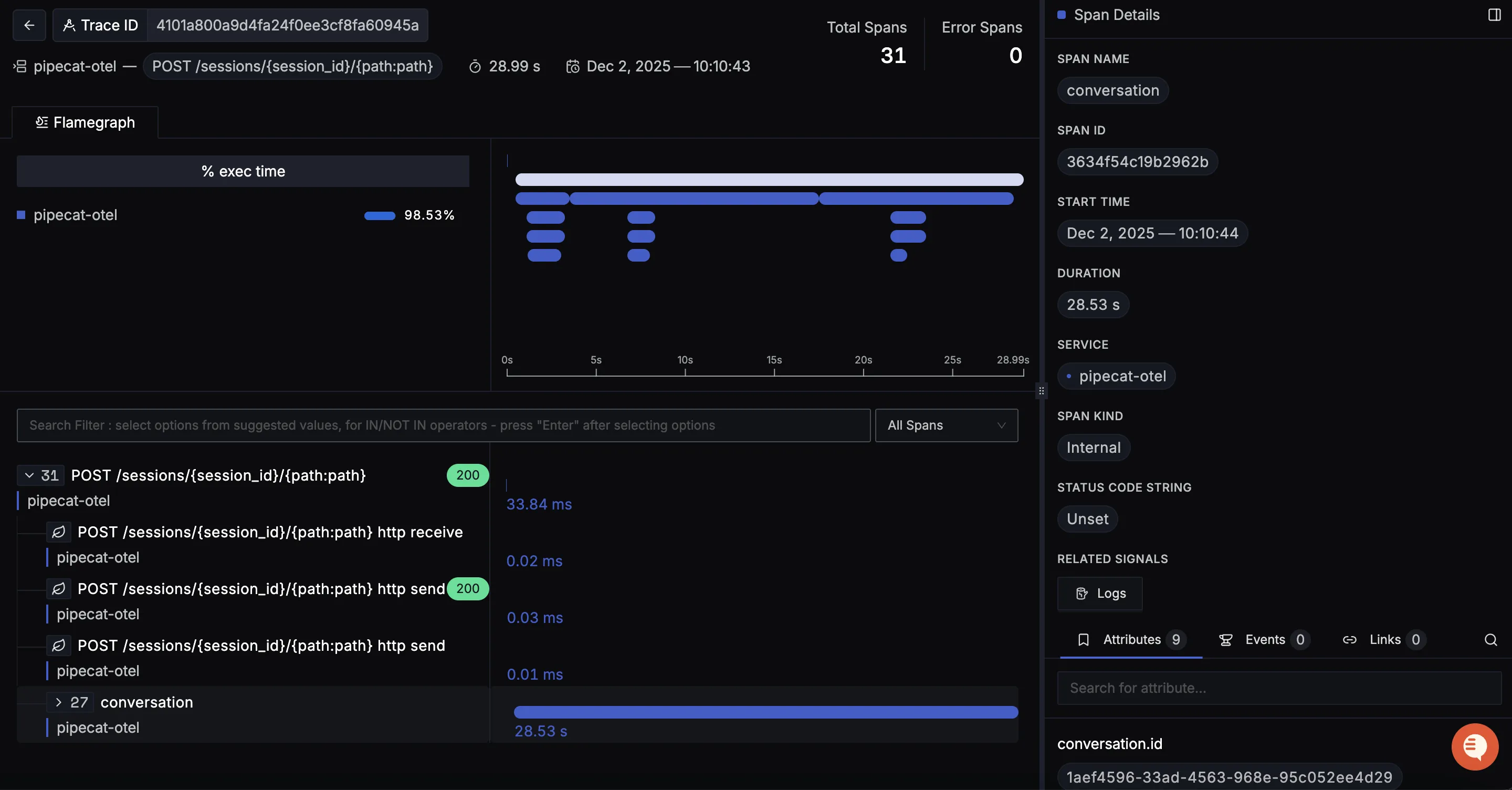The image size is (1512, 790).
Task: Click the conversation 28.53 s duration bar
Action: pyautogui.click(x=765, y=712)
